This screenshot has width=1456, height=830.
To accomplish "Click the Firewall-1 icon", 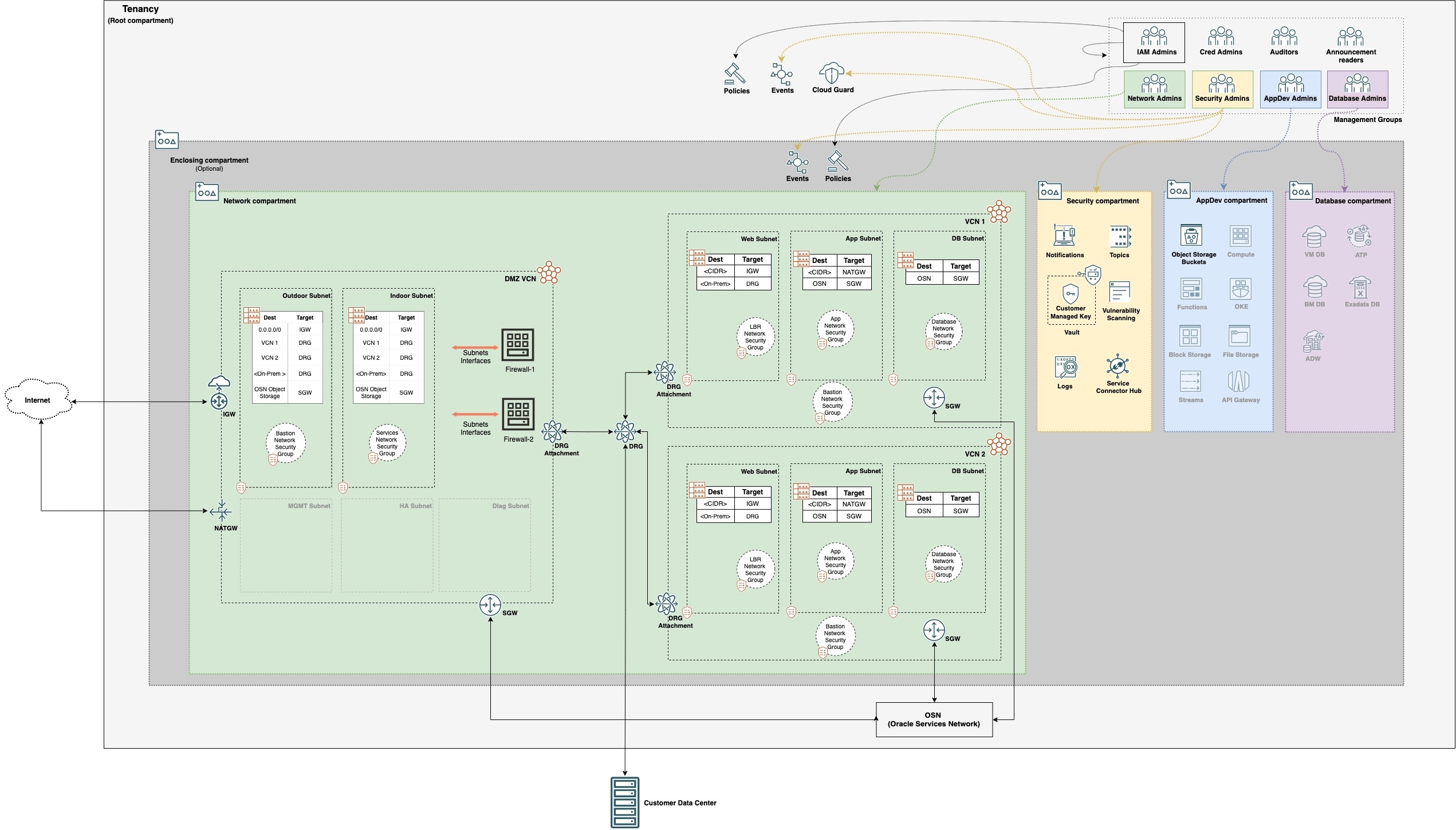I will point(518,345).
